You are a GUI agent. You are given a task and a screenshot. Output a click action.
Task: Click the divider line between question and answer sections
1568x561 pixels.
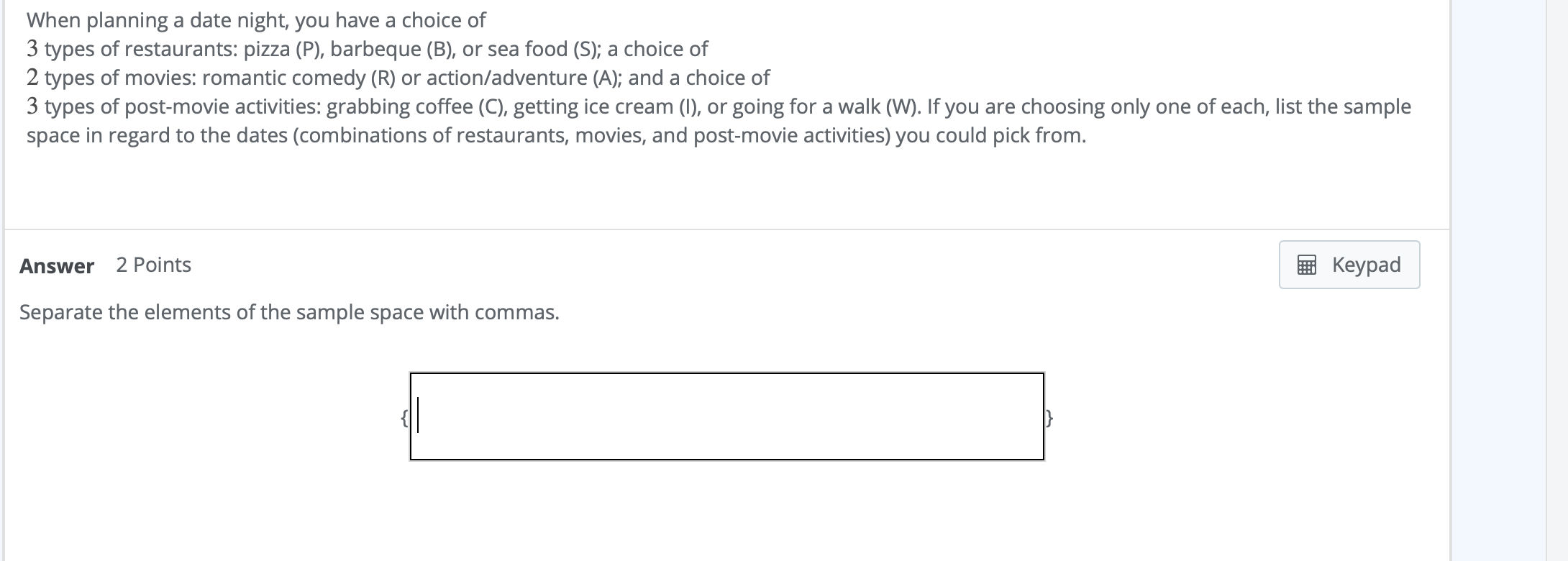[x=719, y=225]
